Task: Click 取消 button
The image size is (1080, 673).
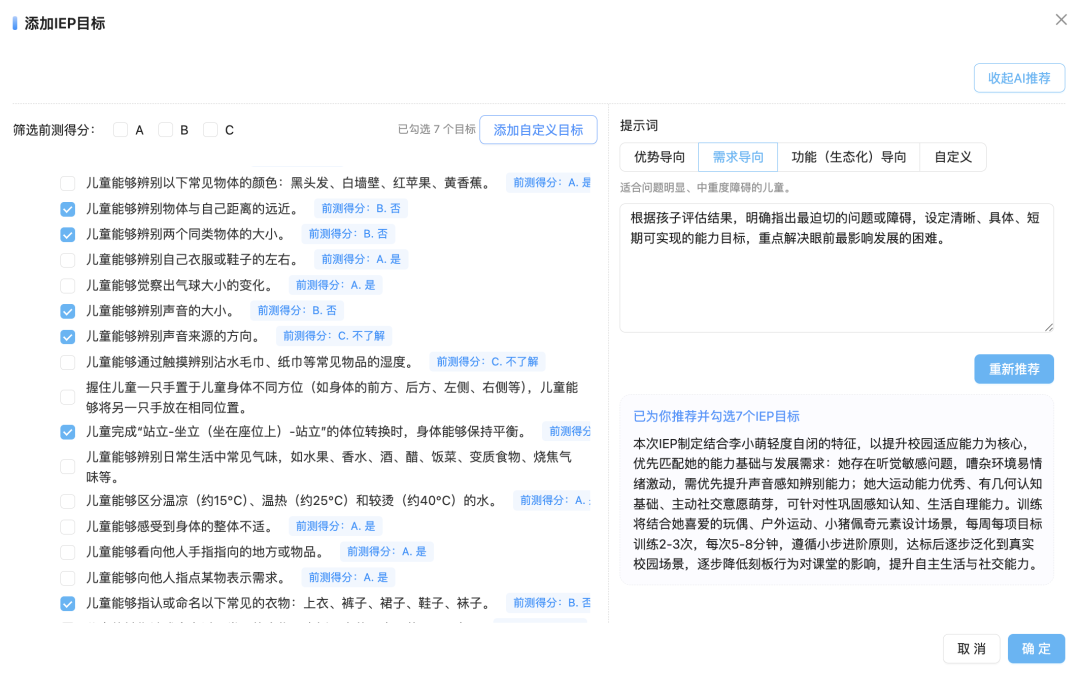Action: tap(971, 648)
